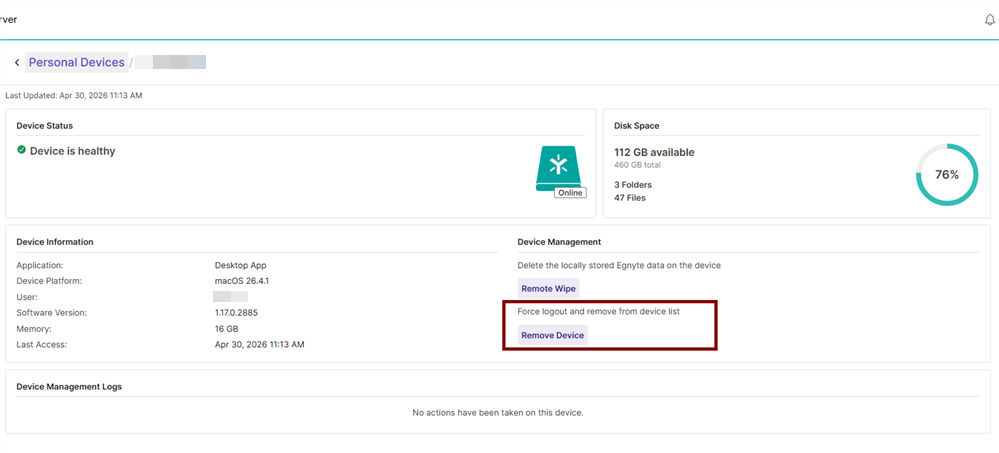Open the Personal Devices breadcrumb link

[76, 62]
